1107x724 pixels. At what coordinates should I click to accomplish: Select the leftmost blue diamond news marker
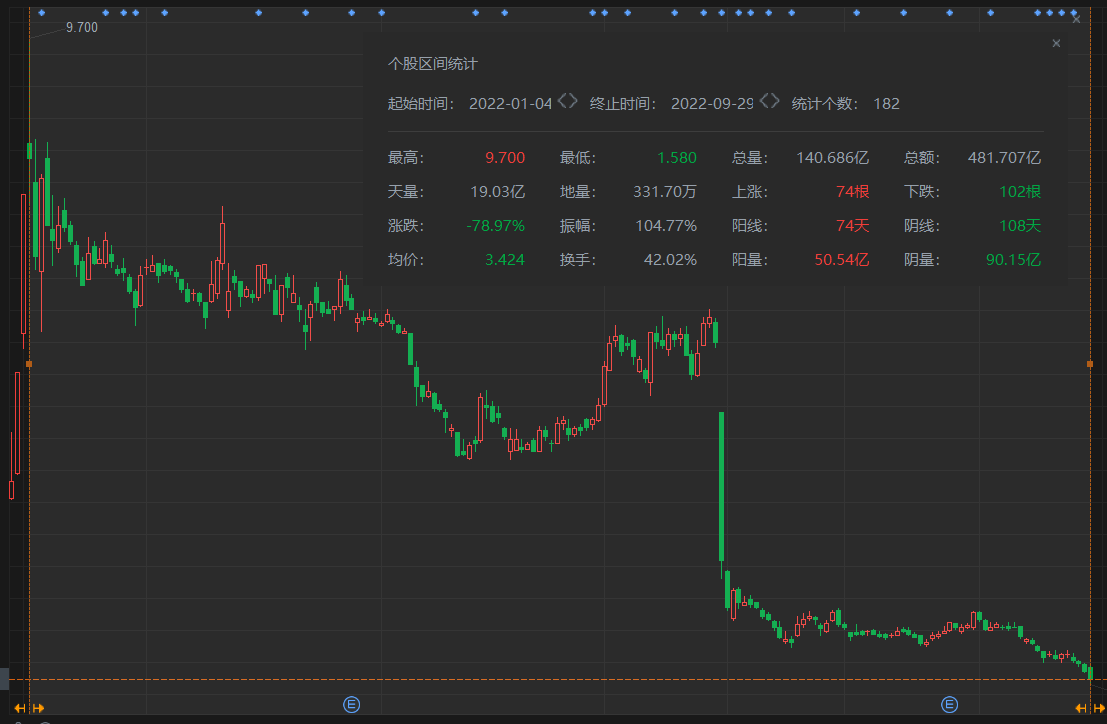click(41, 13)
